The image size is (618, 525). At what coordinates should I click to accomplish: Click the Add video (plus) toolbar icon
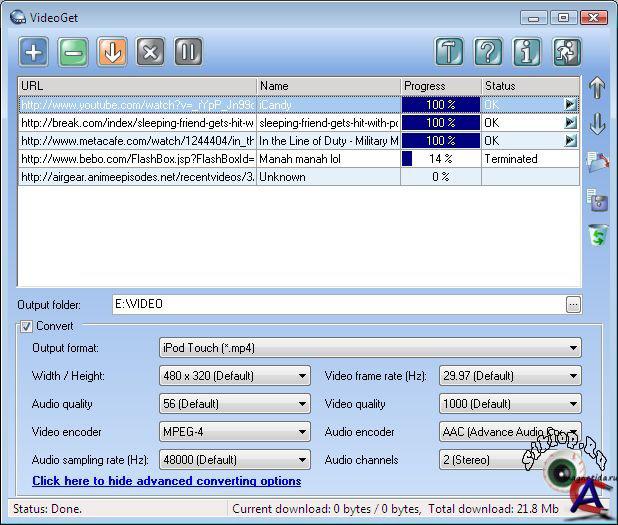click(34, 52)
